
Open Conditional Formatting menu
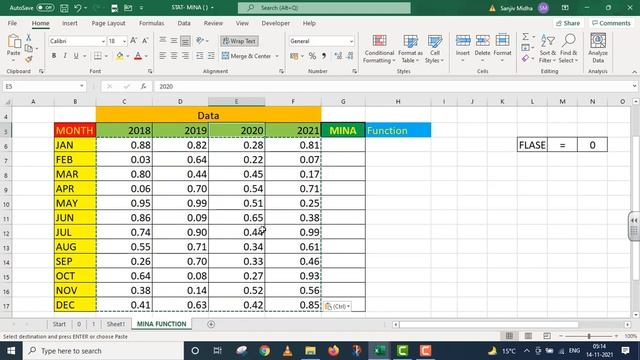point(379,49)
